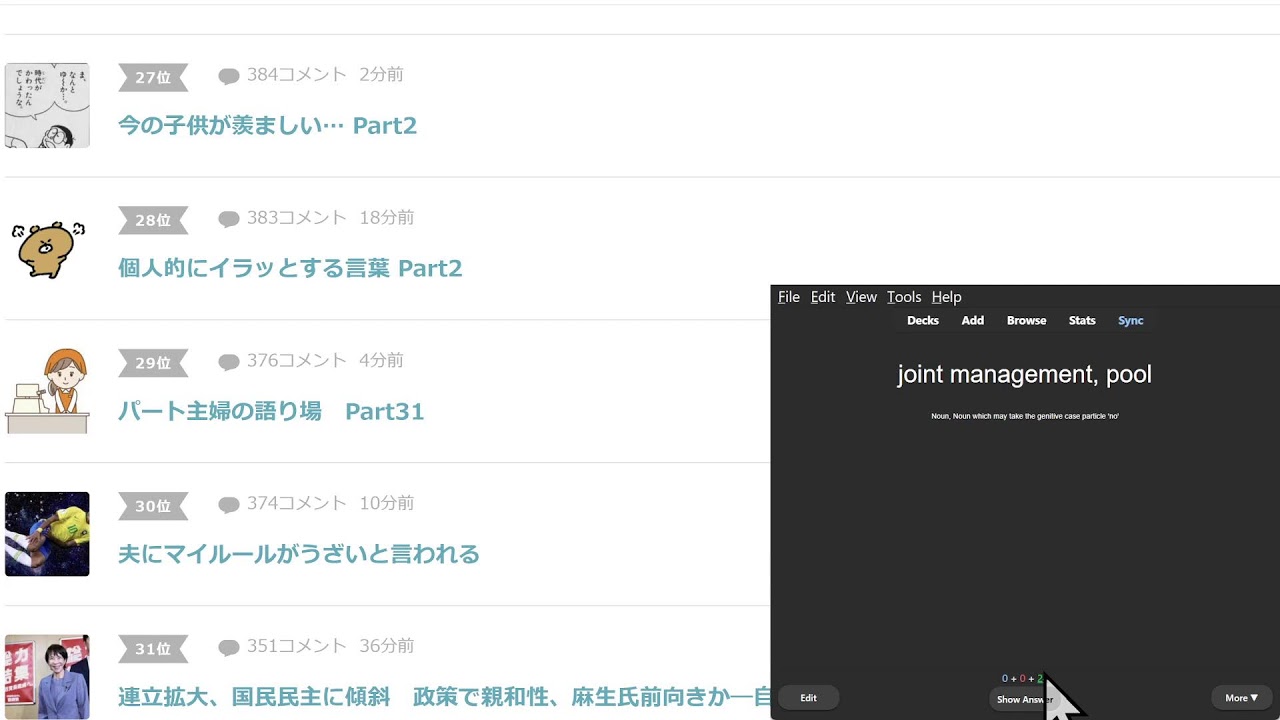
Task: Click the 351コメント count text
Action: click(297, 647)
